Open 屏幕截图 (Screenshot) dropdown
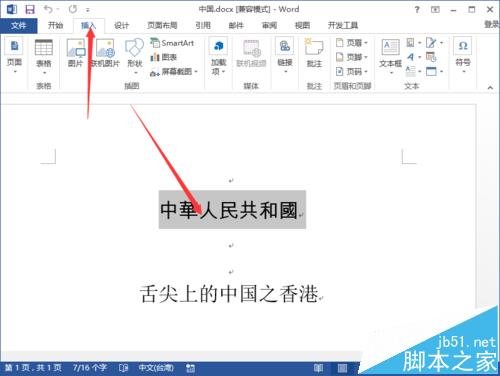The image size is (500, 376). (174, 72)
